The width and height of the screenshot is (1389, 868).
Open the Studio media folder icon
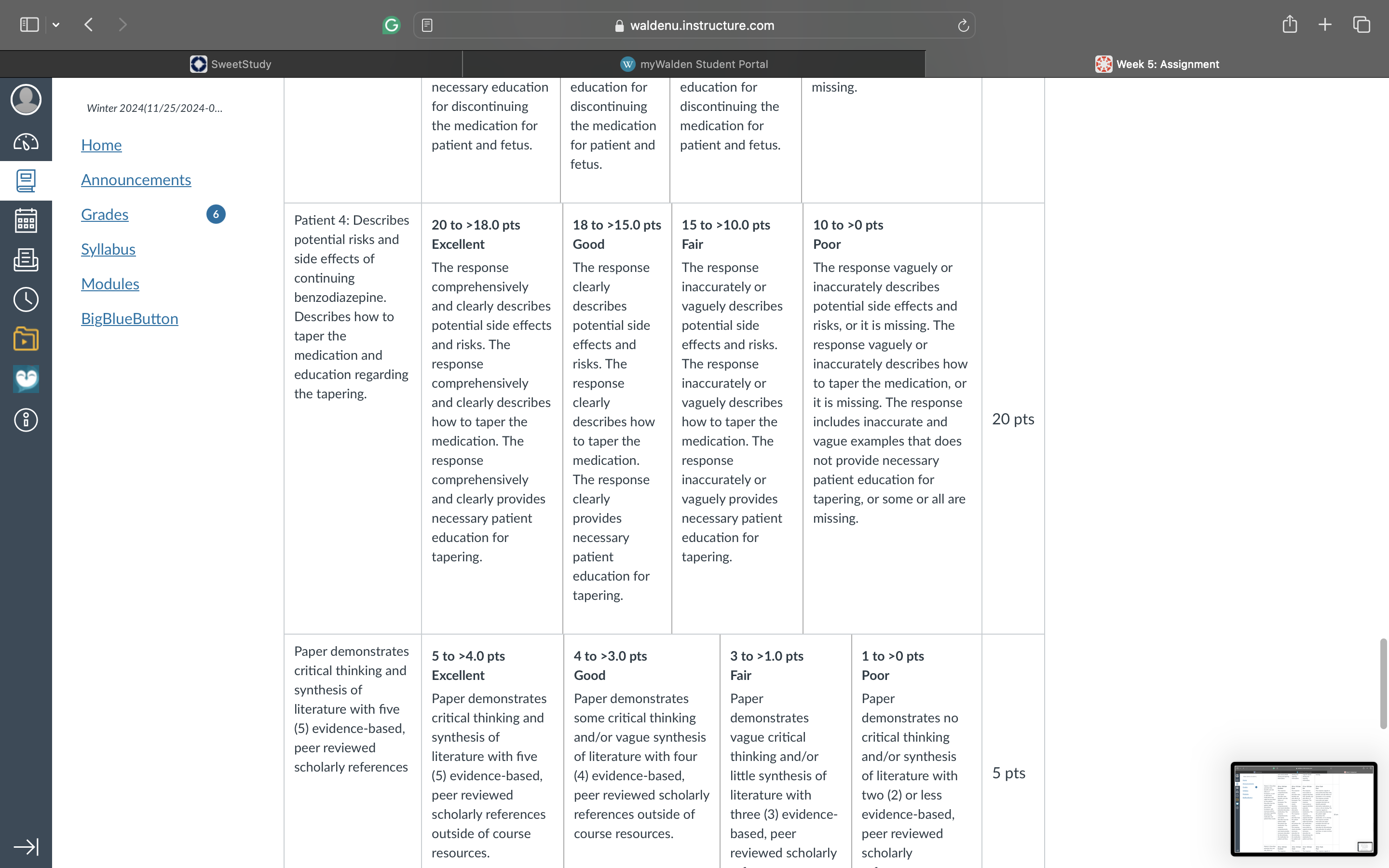click(x=26, y=339)
